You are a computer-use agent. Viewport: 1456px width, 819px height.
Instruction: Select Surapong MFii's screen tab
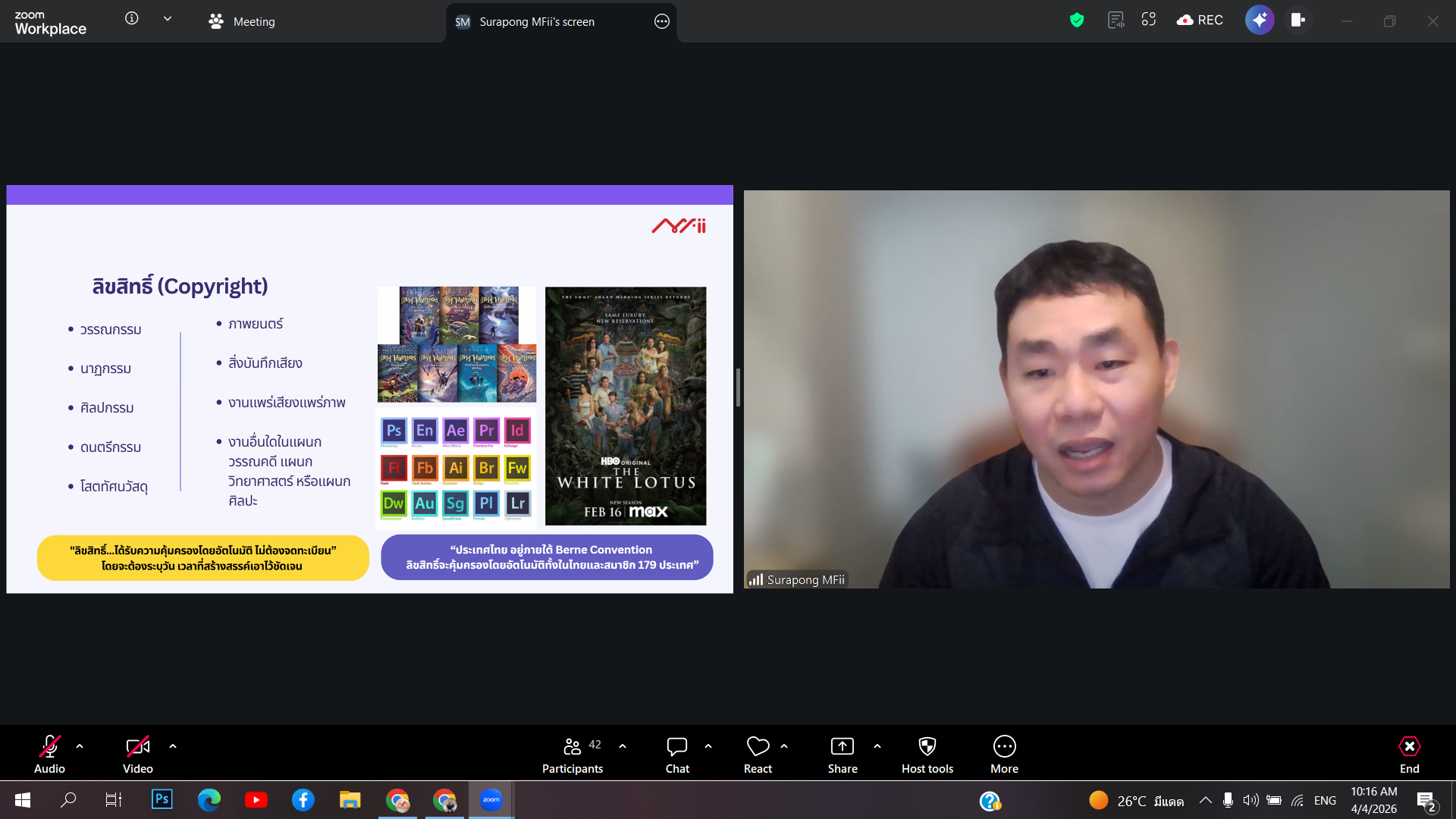coord(537,22)
